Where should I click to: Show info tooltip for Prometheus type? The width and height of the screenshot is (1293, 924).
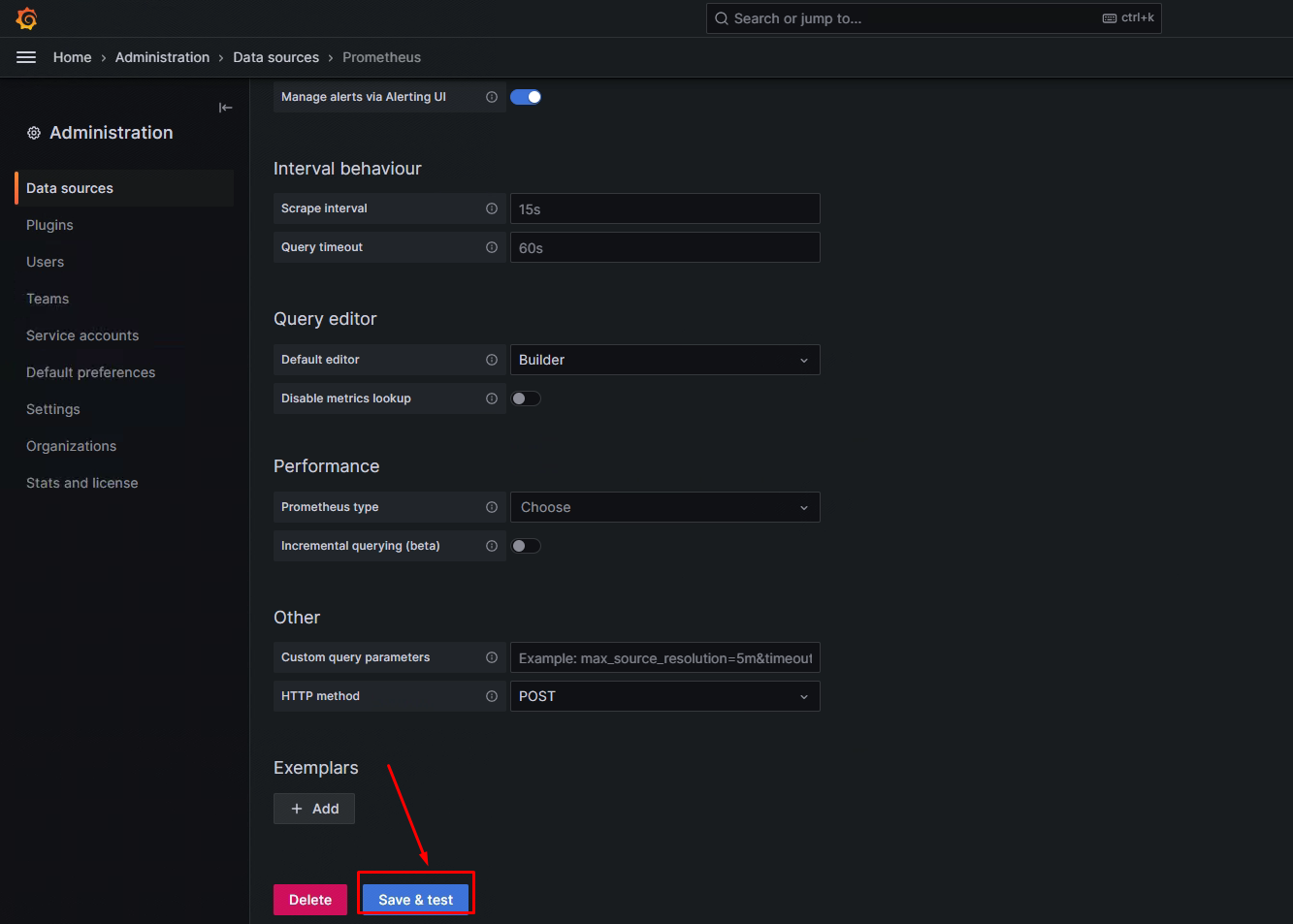tap(492, 507)
